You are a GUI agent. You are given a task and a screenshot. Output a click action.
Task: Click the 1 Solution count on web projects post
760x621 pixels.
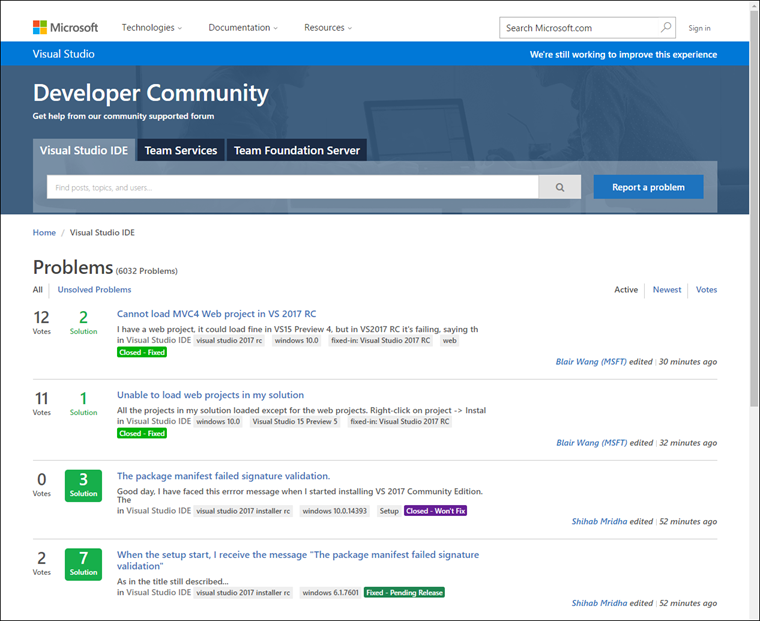click(83, 403)
